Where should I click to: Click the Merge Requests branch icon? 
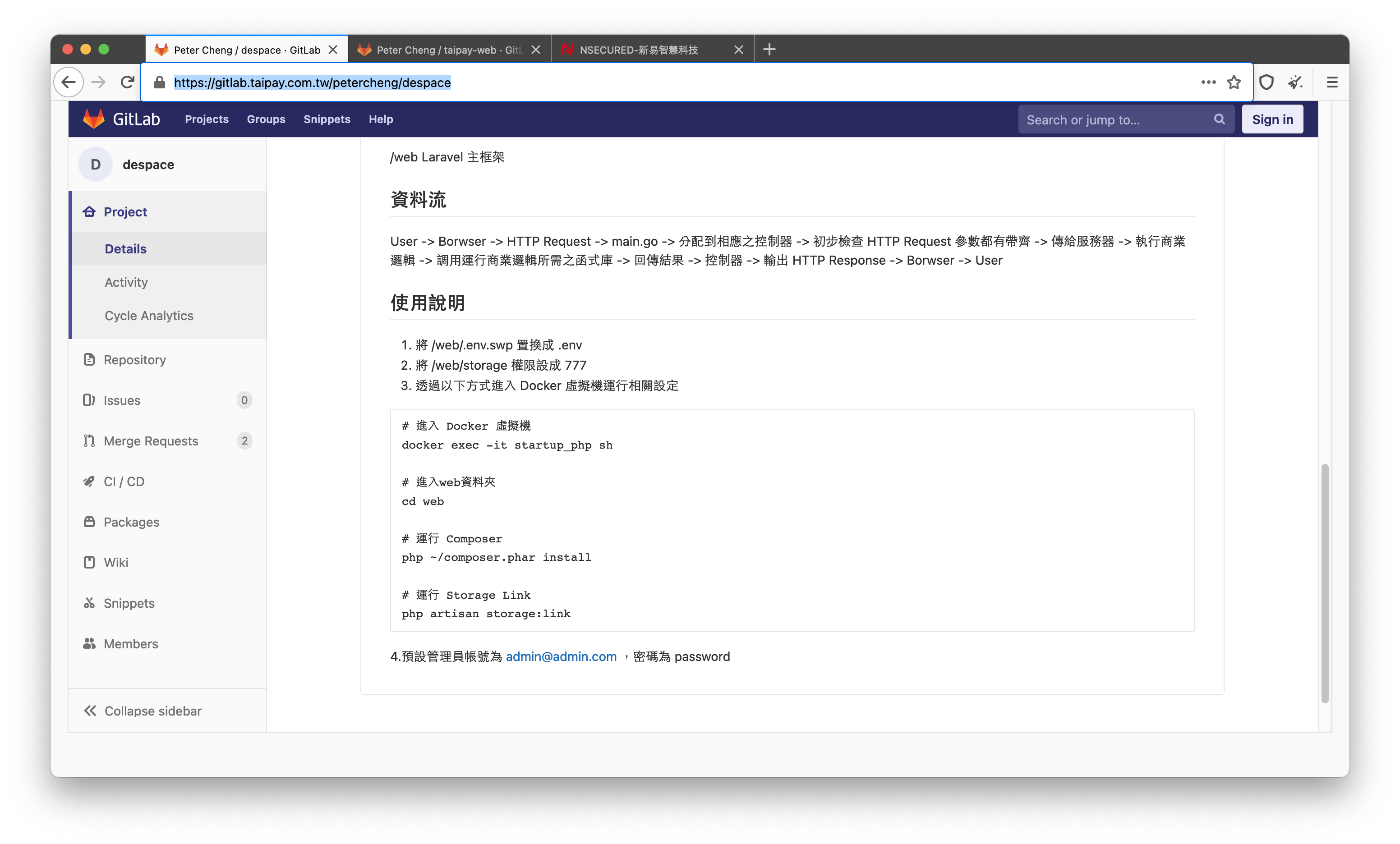click(x=89, y=441)
